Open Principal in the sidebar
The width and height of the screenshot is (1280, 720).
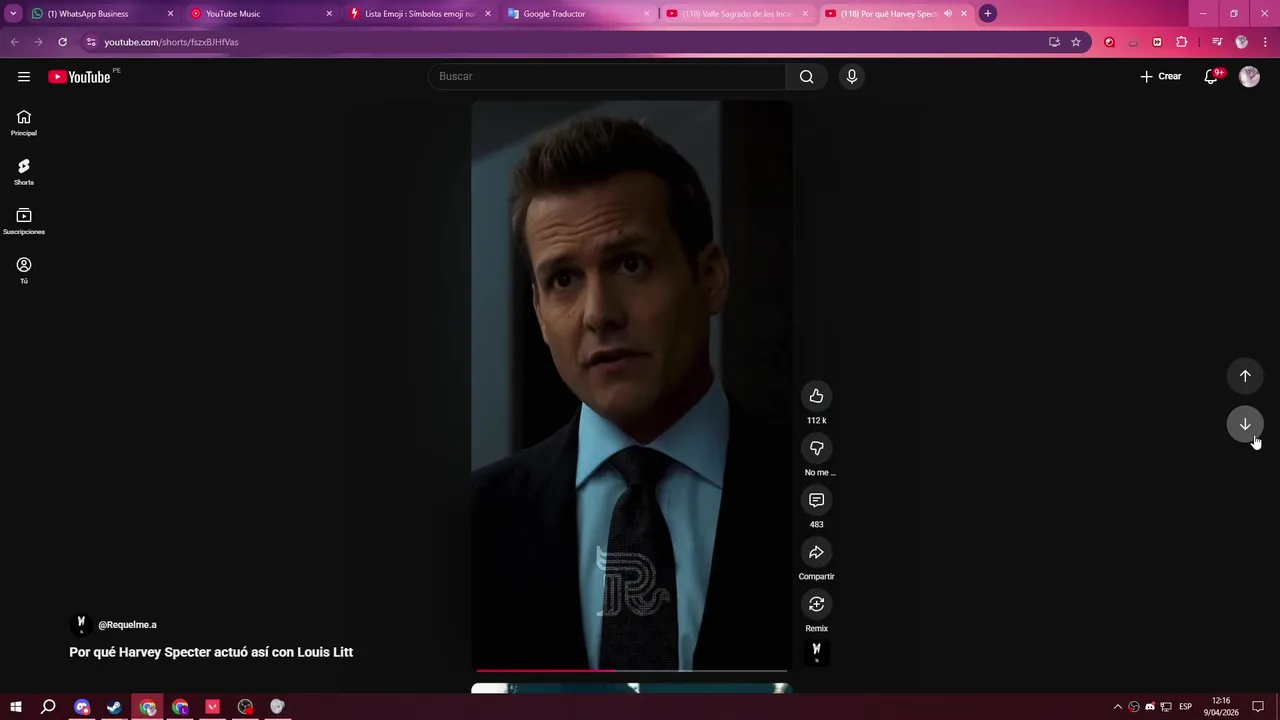click(24, 123)
